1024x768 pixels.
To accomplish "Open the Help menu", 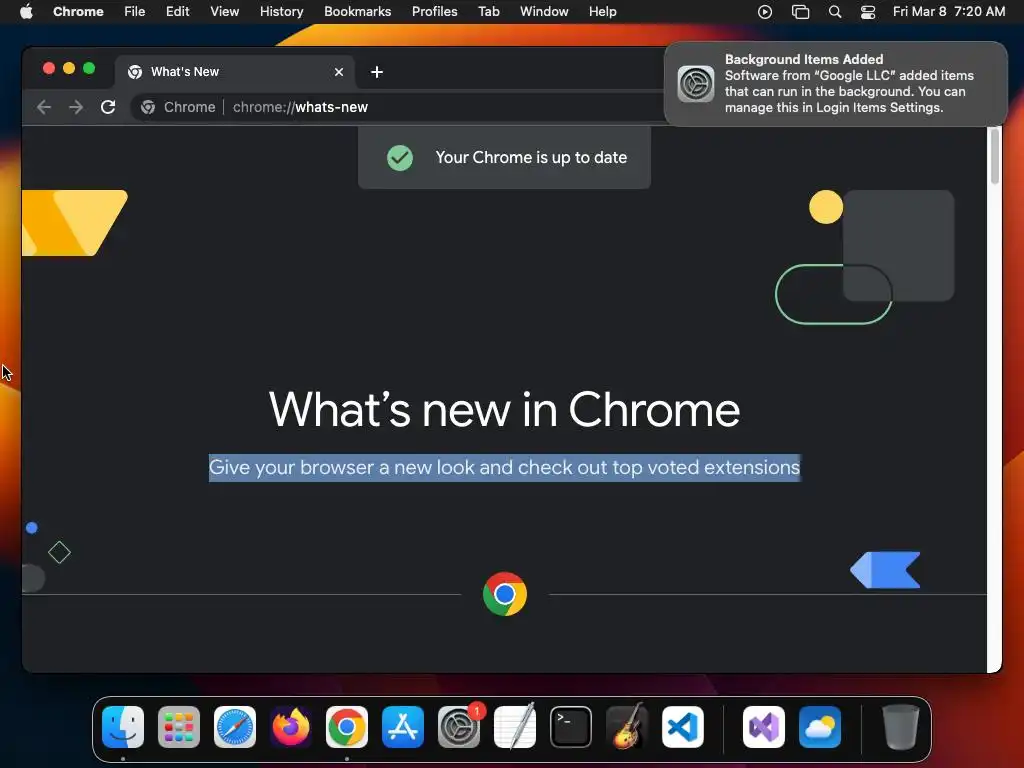I will click(x=602, y=11).
